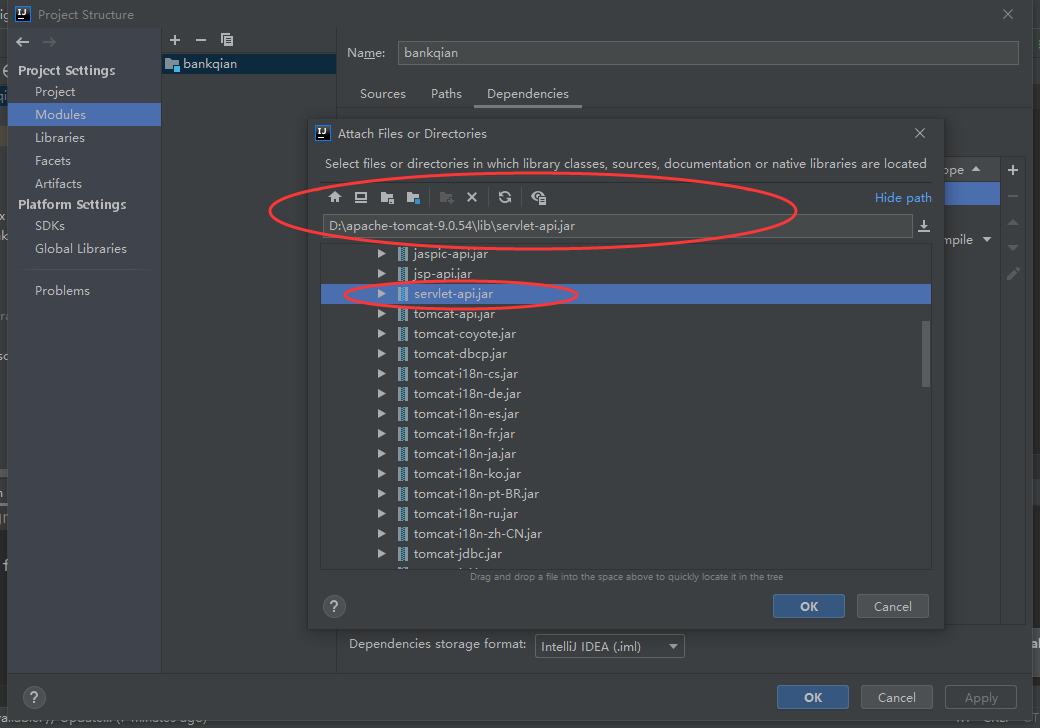The image size is (1040, 728).
Task: Add dependency with plus icon at right edge
Action: pyautogui.click(x=1013, y=170)
